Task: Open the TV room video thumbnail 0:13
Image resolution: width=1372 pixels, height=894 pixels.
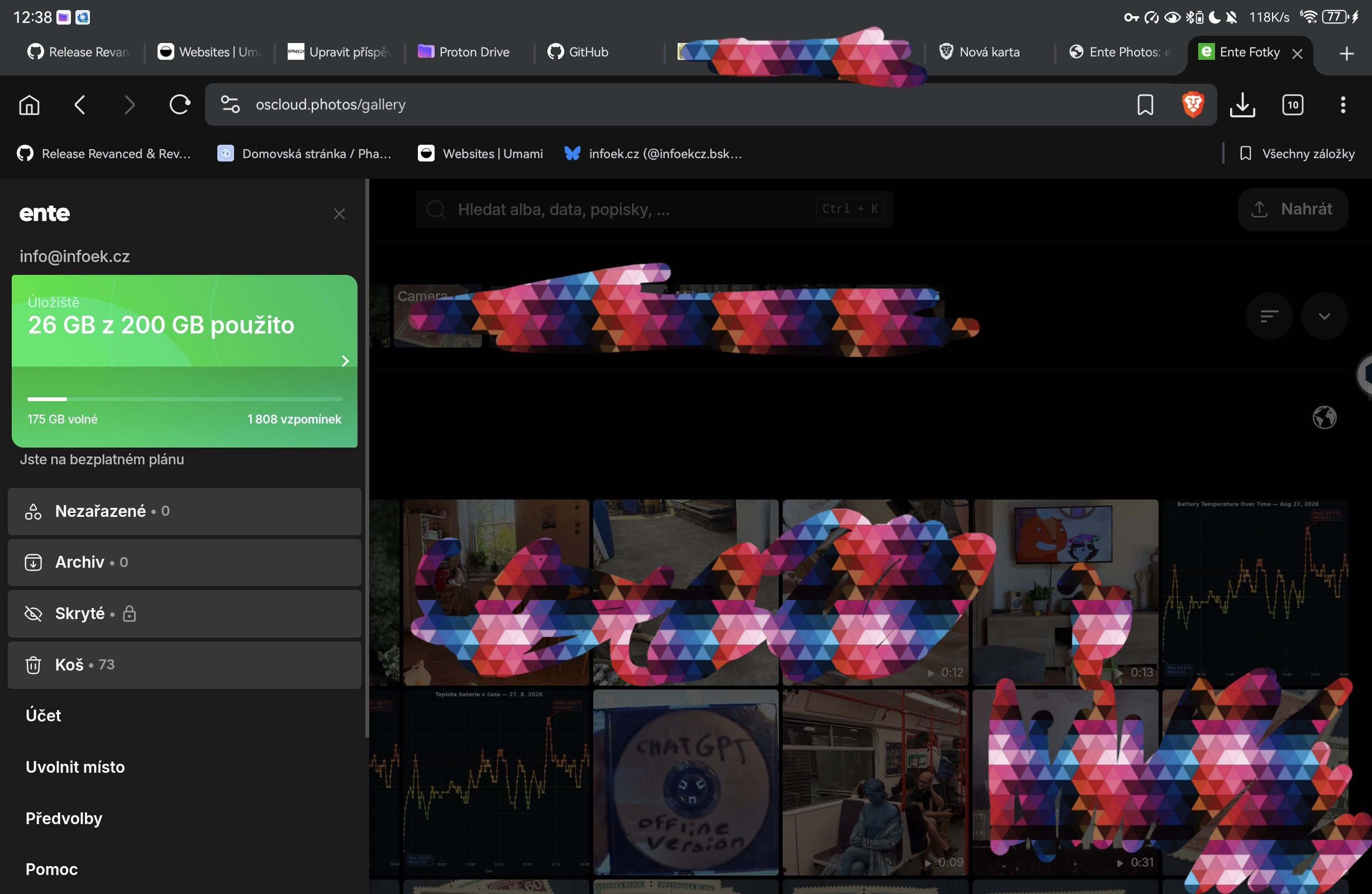Action: [x=1065, y=592]
